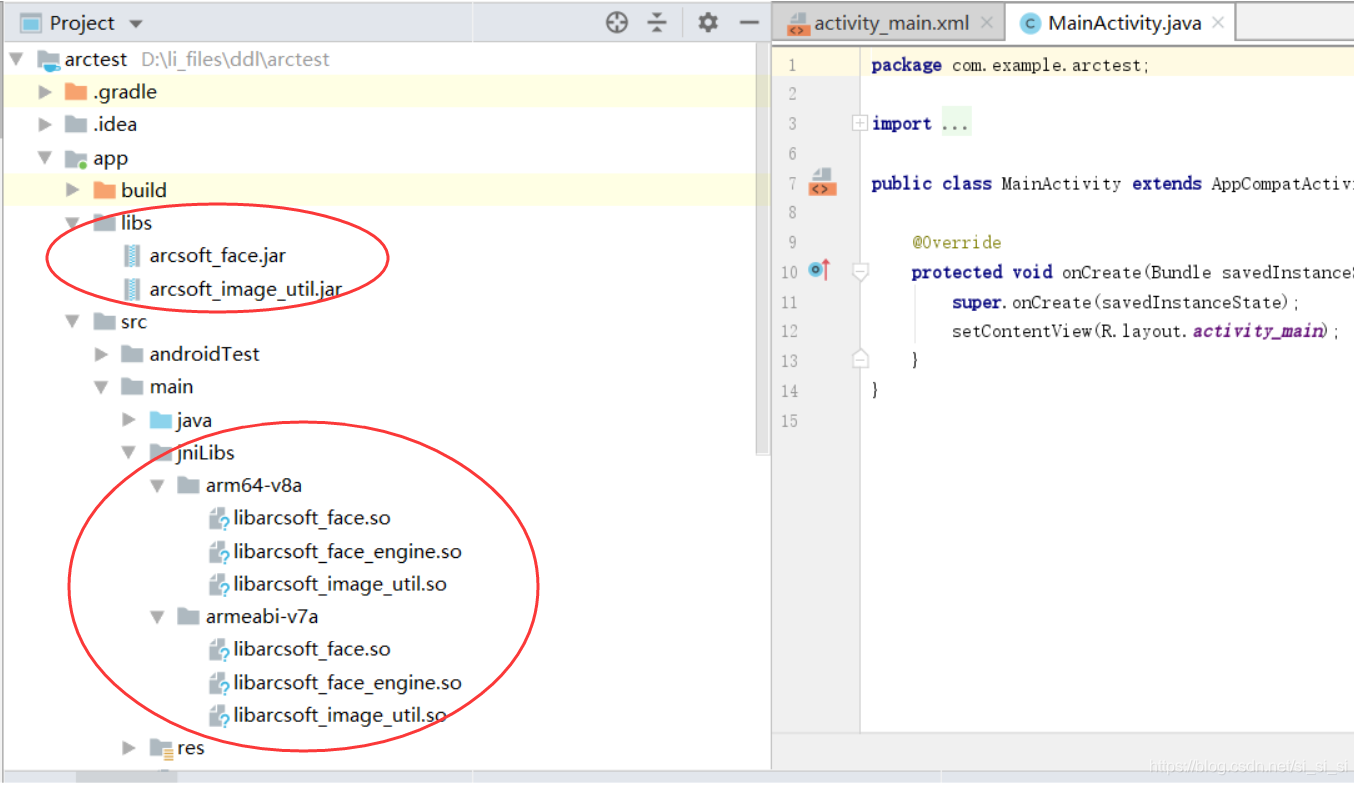Switch to the activity_main.xml tab
The image size is (1357, 785).
click(x=889, y=20)
